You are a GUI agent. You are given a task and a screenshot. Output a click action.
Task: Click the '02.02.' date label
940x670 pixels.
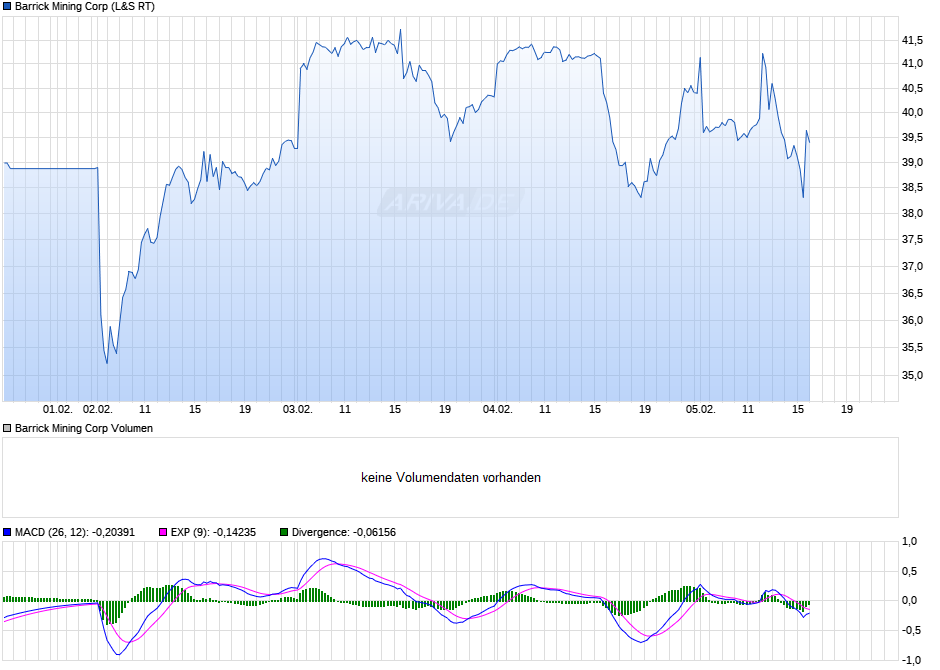tap(98, 409)
